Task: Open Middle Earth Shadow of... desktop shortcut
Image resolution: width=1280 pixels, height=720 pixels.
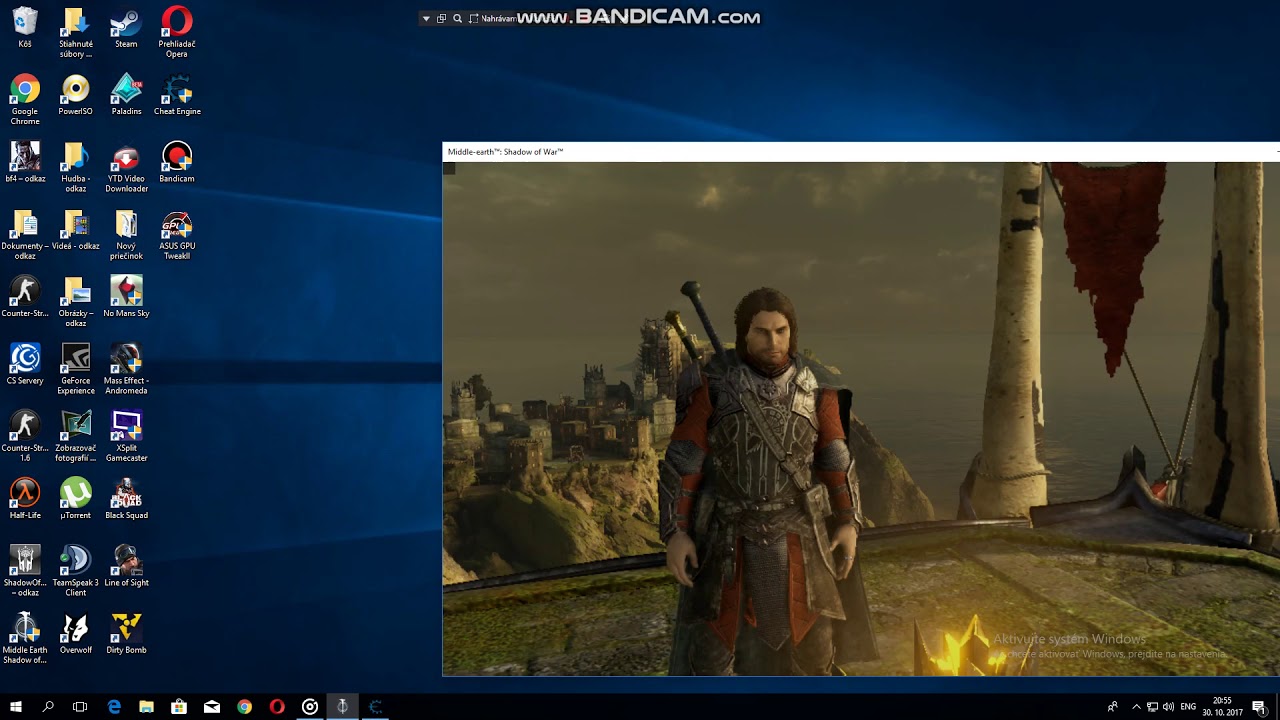Action: point(25,637)
